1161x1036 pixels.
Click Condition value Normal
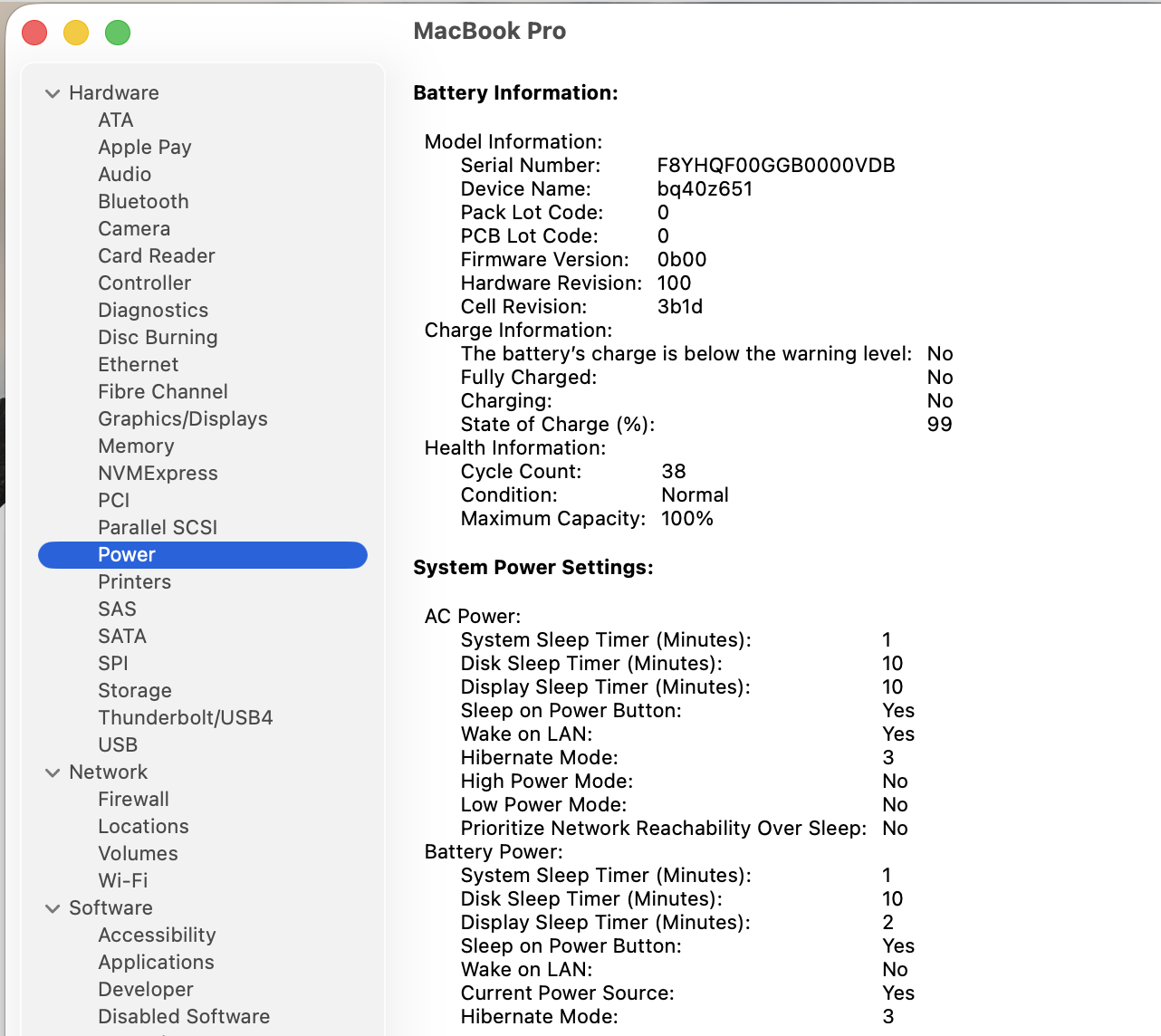click(x=695, y=495)
